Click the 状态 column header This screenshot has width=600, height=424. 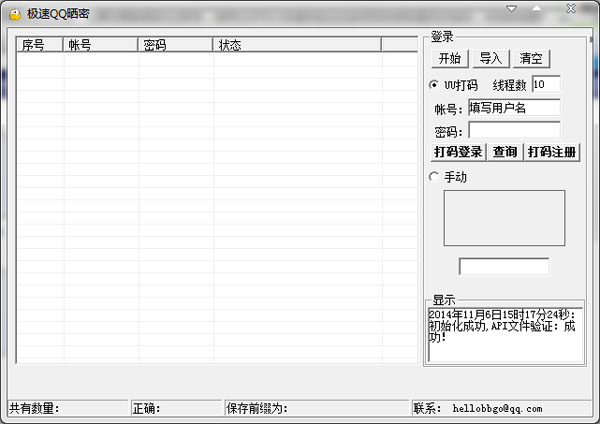click(296, 45)
